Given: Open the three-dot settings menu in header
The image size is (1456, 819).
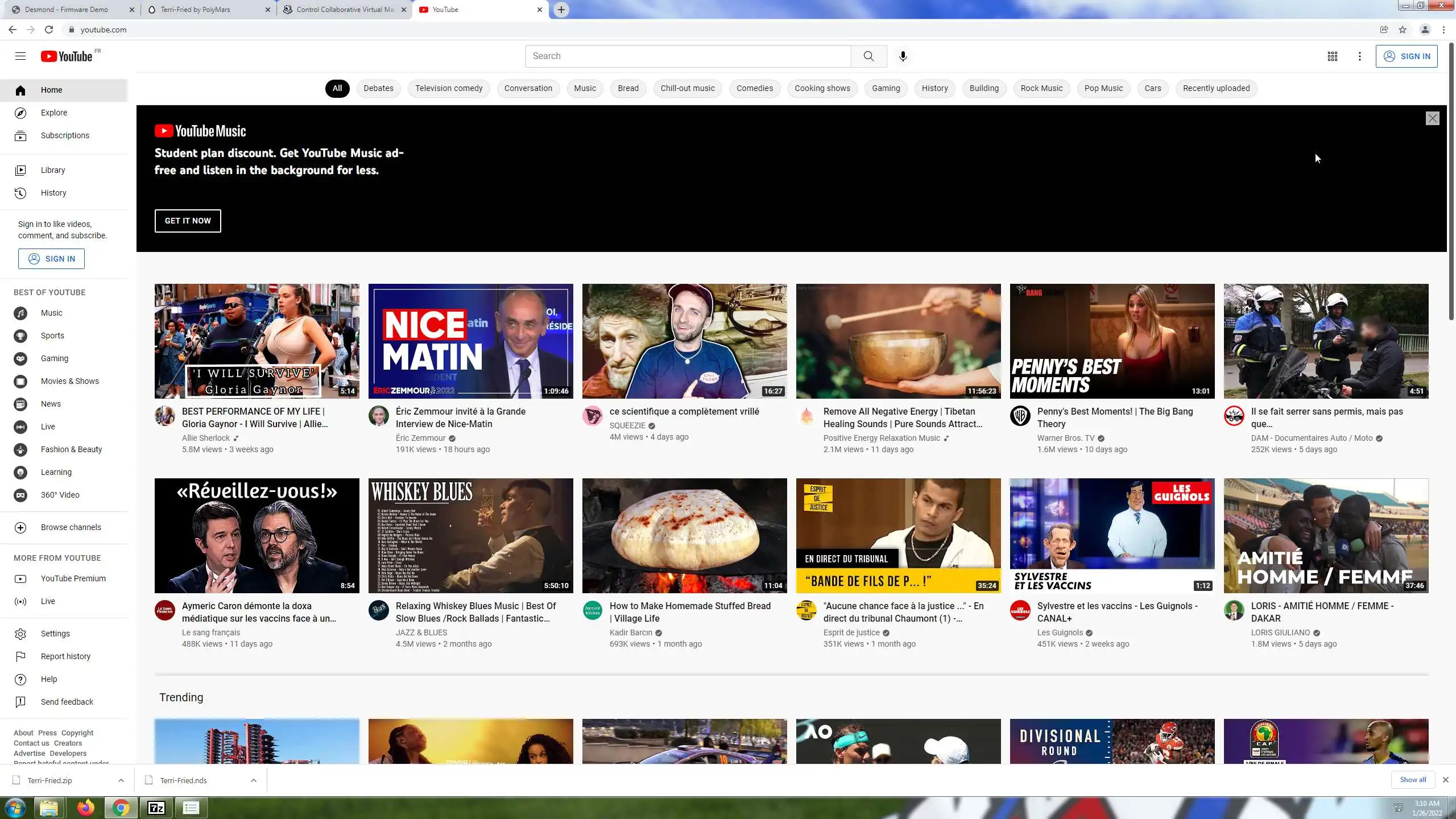Looking at the screenshot, I should (x=1360, y=56).
